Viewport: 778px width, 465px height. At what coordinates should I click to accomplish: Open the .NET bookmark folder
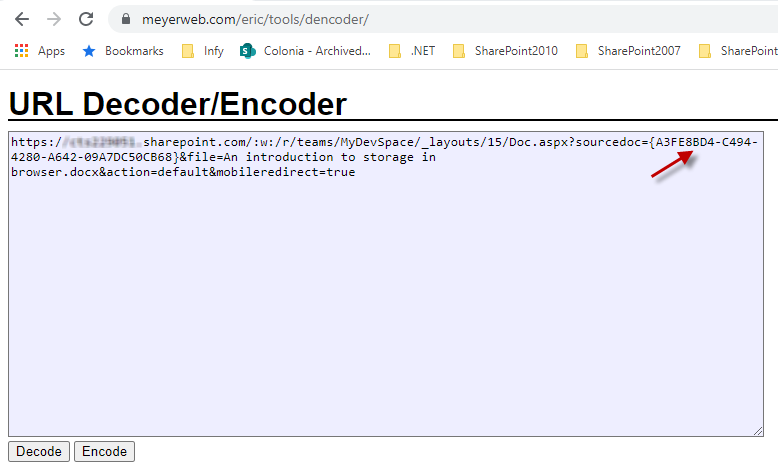click(412, 51)
